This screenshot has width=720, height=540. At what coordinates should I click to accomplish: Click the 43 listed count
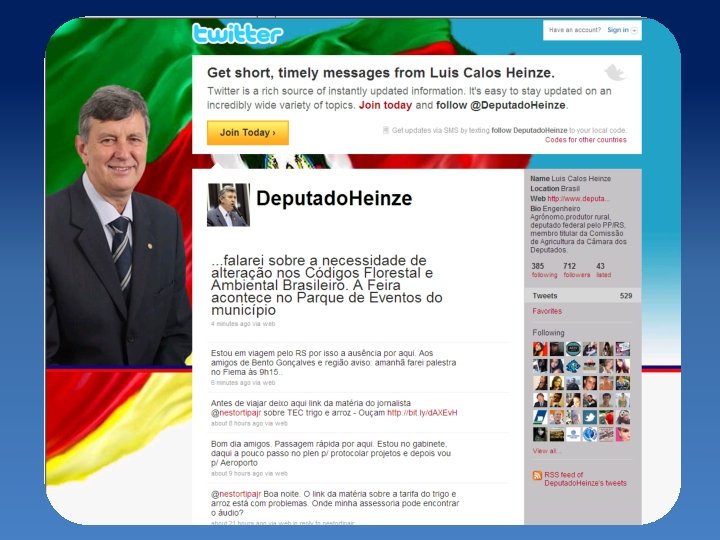tap(603, 270)
